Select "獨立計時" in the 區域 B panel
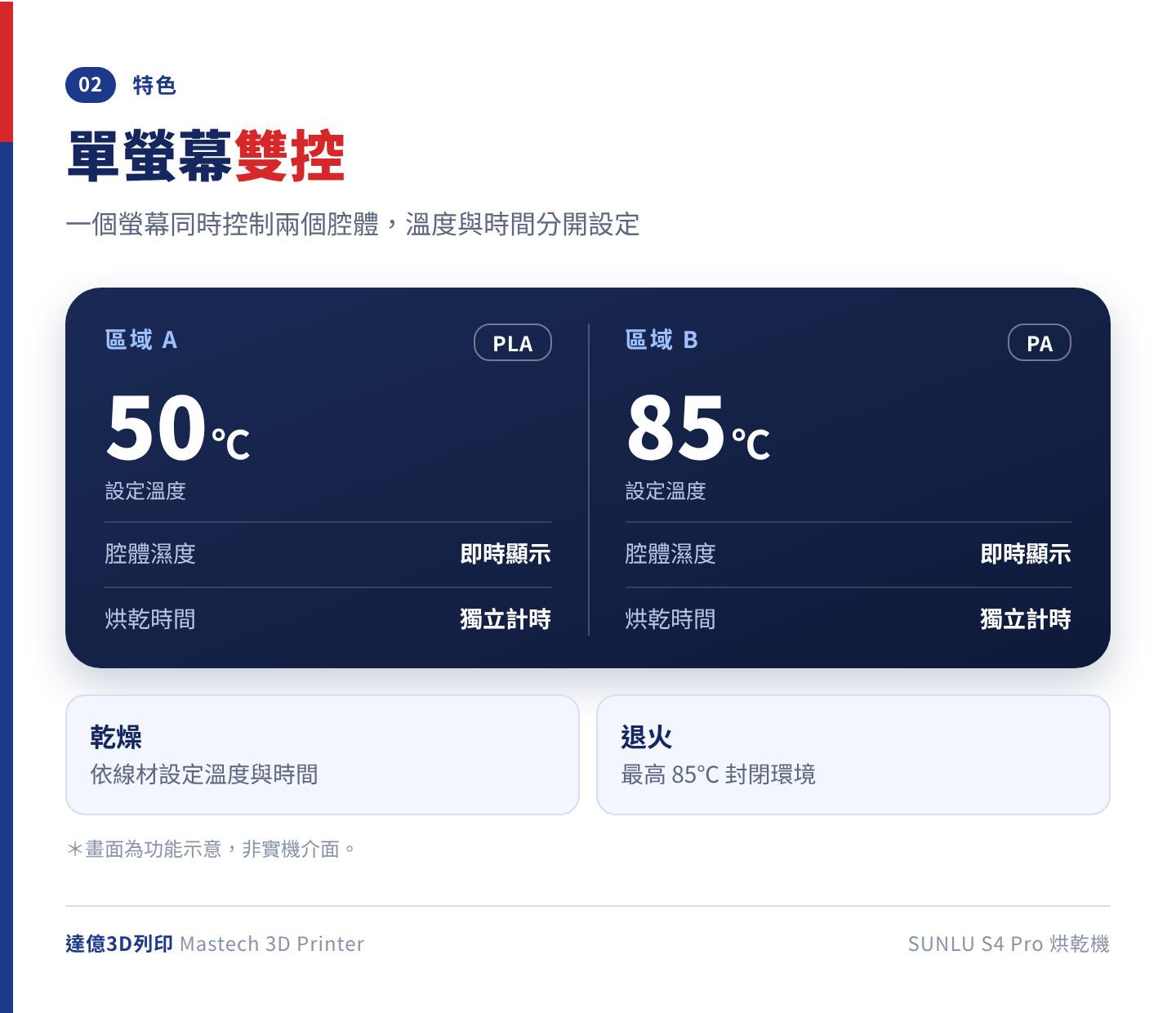The image size is (1176, 1013). (x=1026, y=619)
